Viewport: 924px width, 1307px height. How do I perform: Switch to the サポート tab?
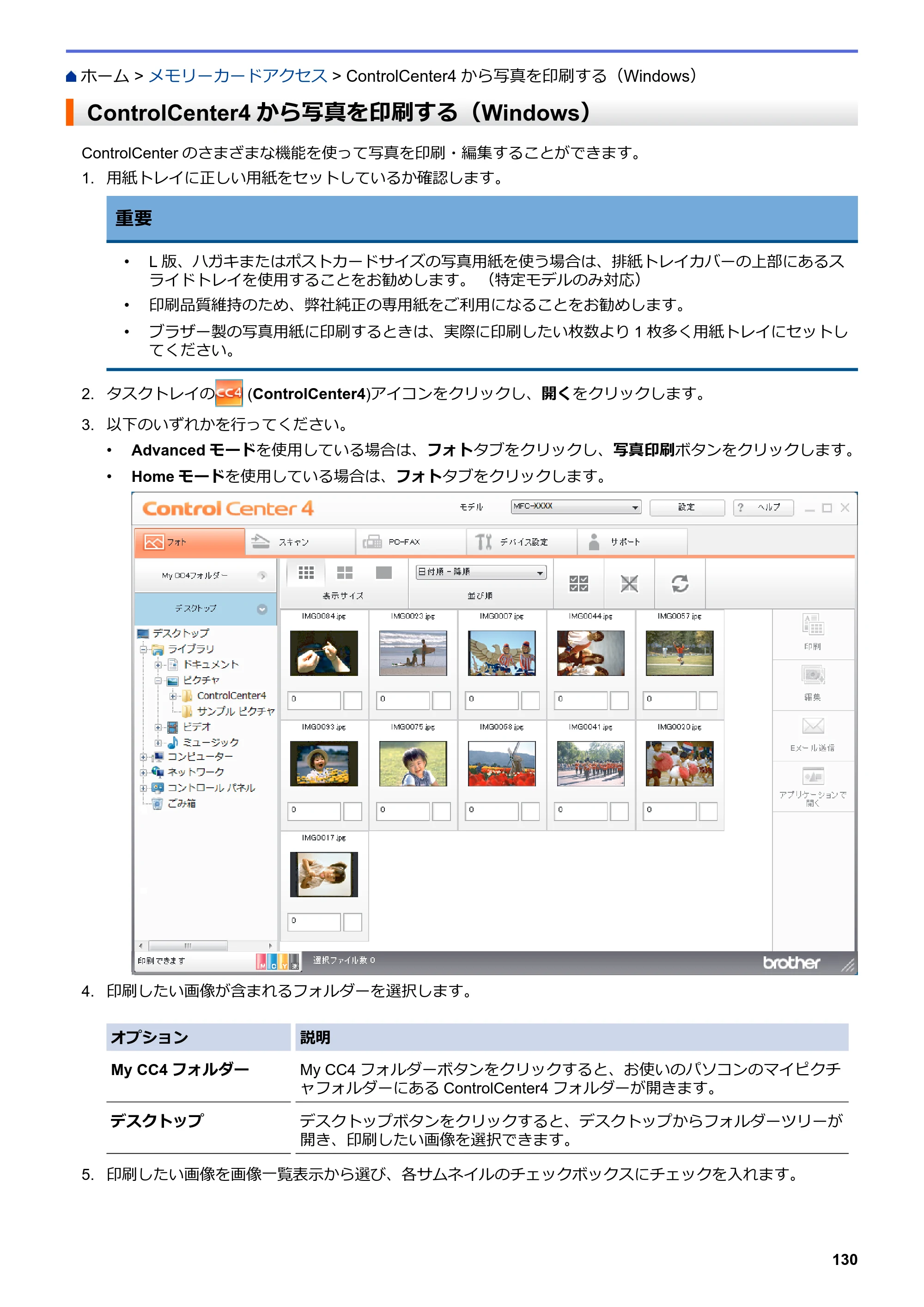click(632, 542)
